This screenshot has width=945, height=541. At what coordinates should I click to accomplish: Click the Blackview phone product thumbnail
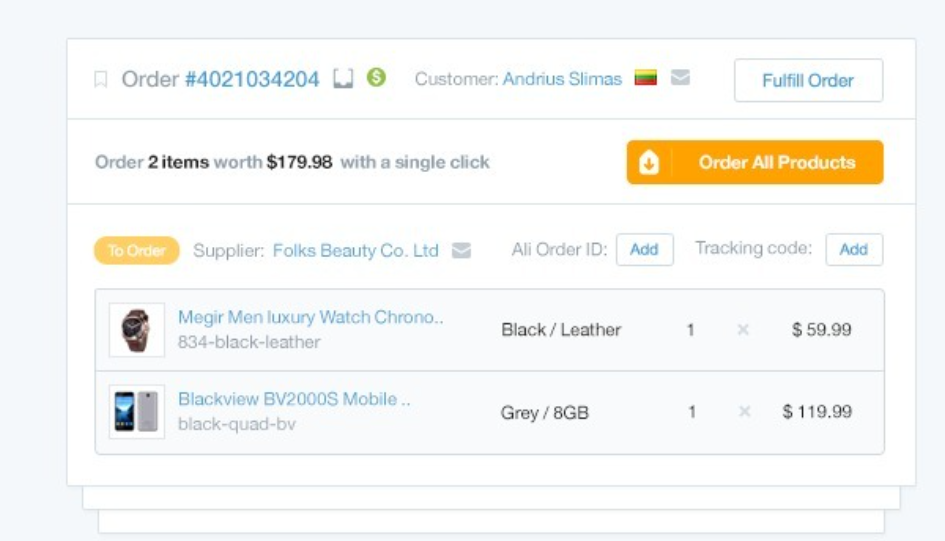[x=137, y=412]
